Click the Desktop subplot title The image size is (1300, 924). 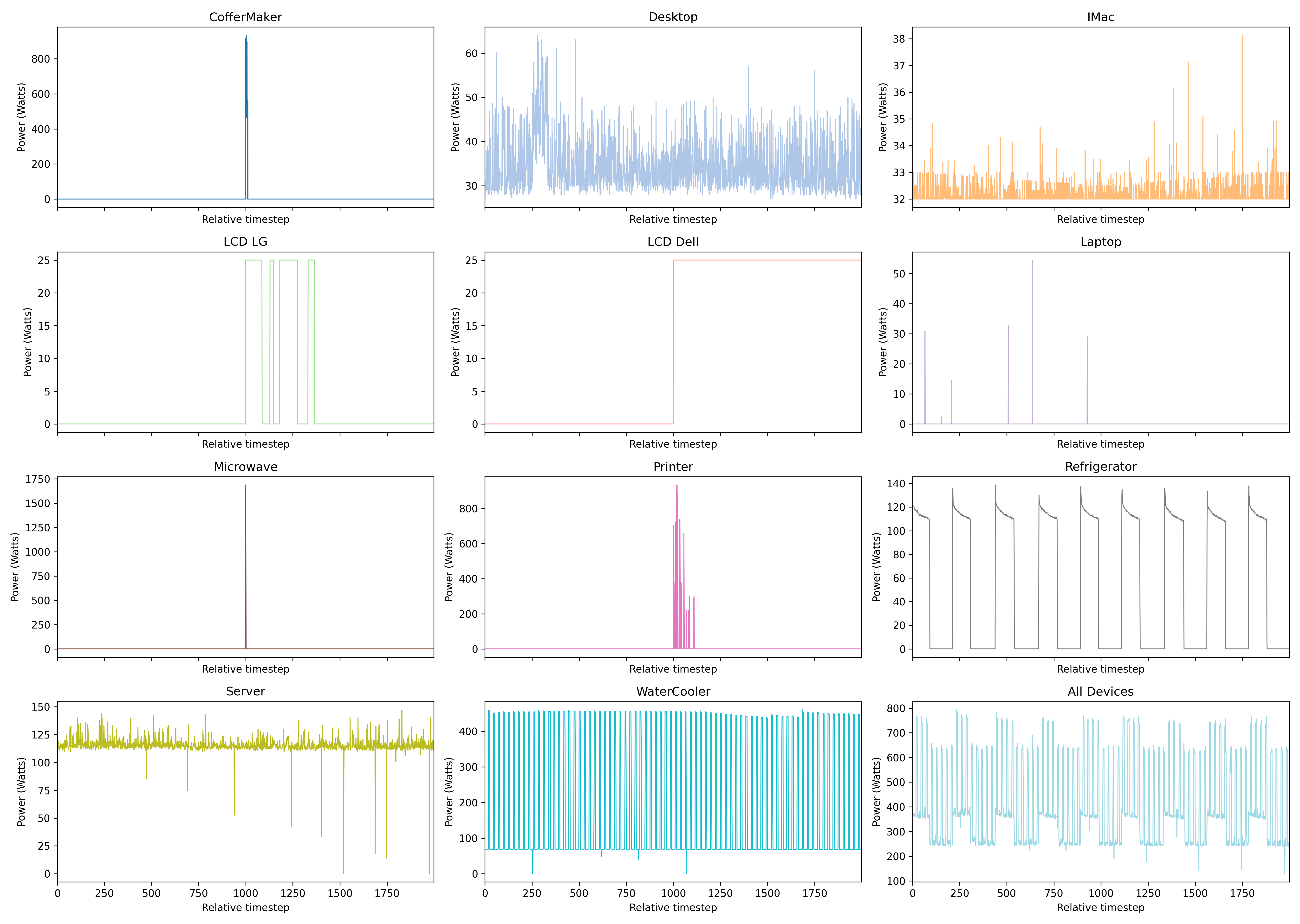(x=673, y=17)
